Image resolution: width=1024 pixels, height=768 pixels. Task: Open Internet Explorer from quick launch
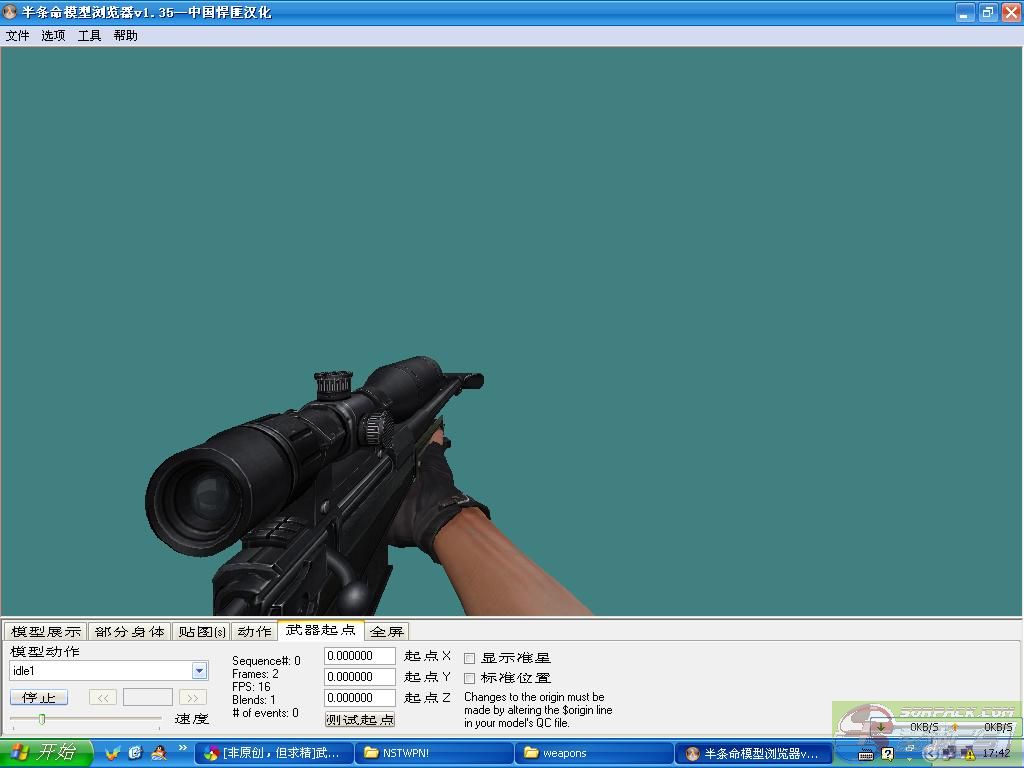(x=135, y=753)
